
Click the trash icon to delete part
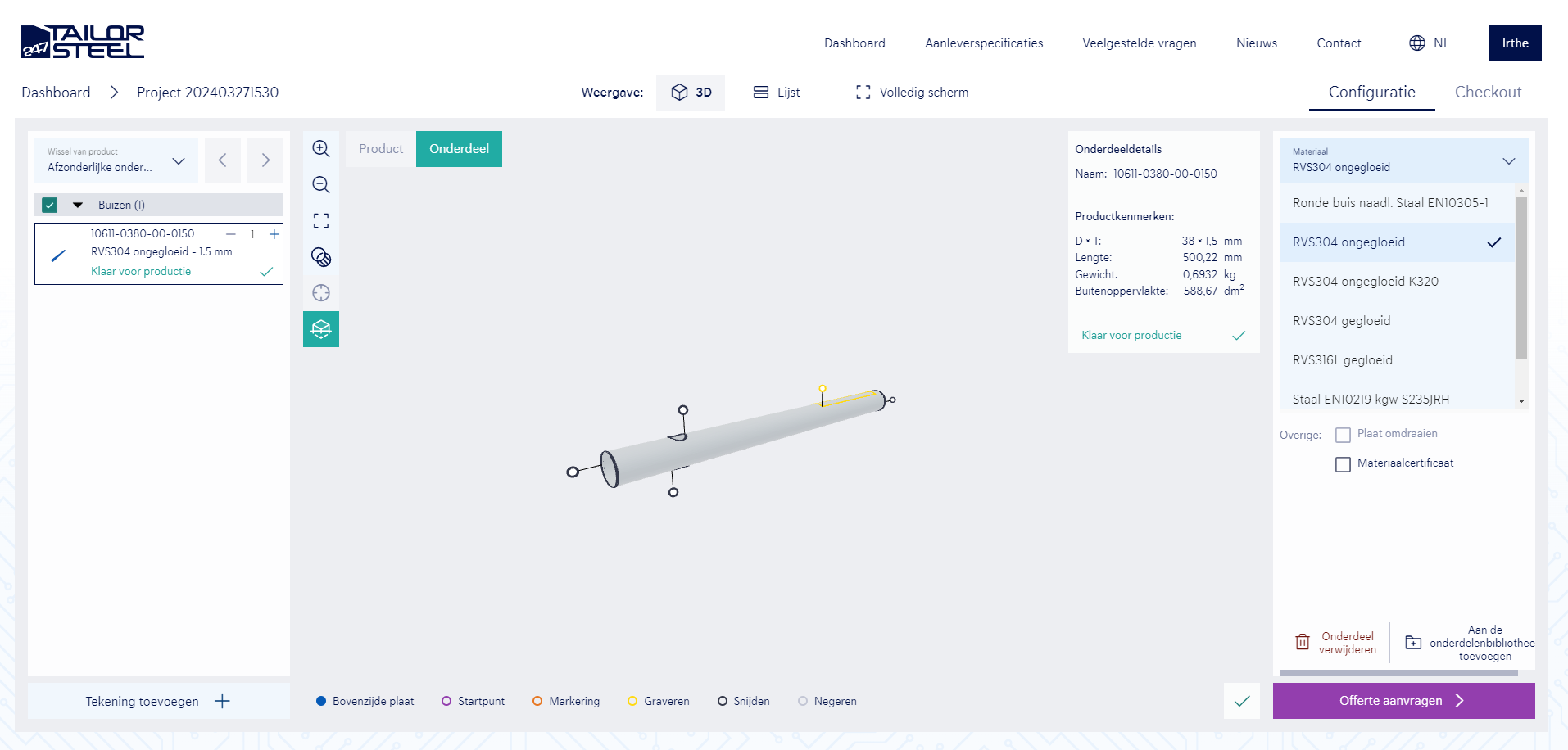point(1302,643)
